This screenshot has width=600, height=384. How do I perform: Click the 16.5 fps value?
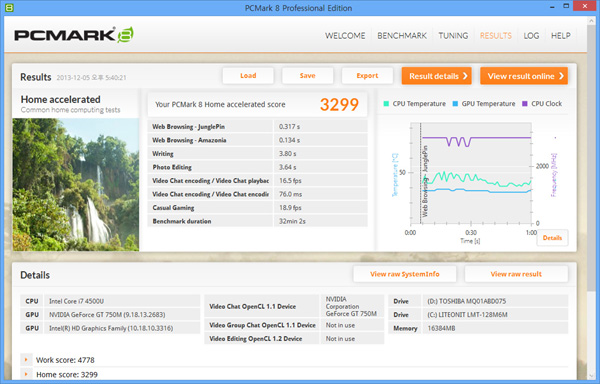[x=290, y=181]
